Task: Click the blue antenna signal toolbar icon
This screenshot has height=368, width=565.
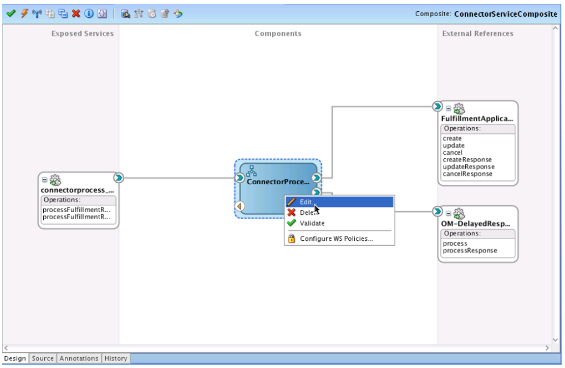Action: tap(37, 14)
